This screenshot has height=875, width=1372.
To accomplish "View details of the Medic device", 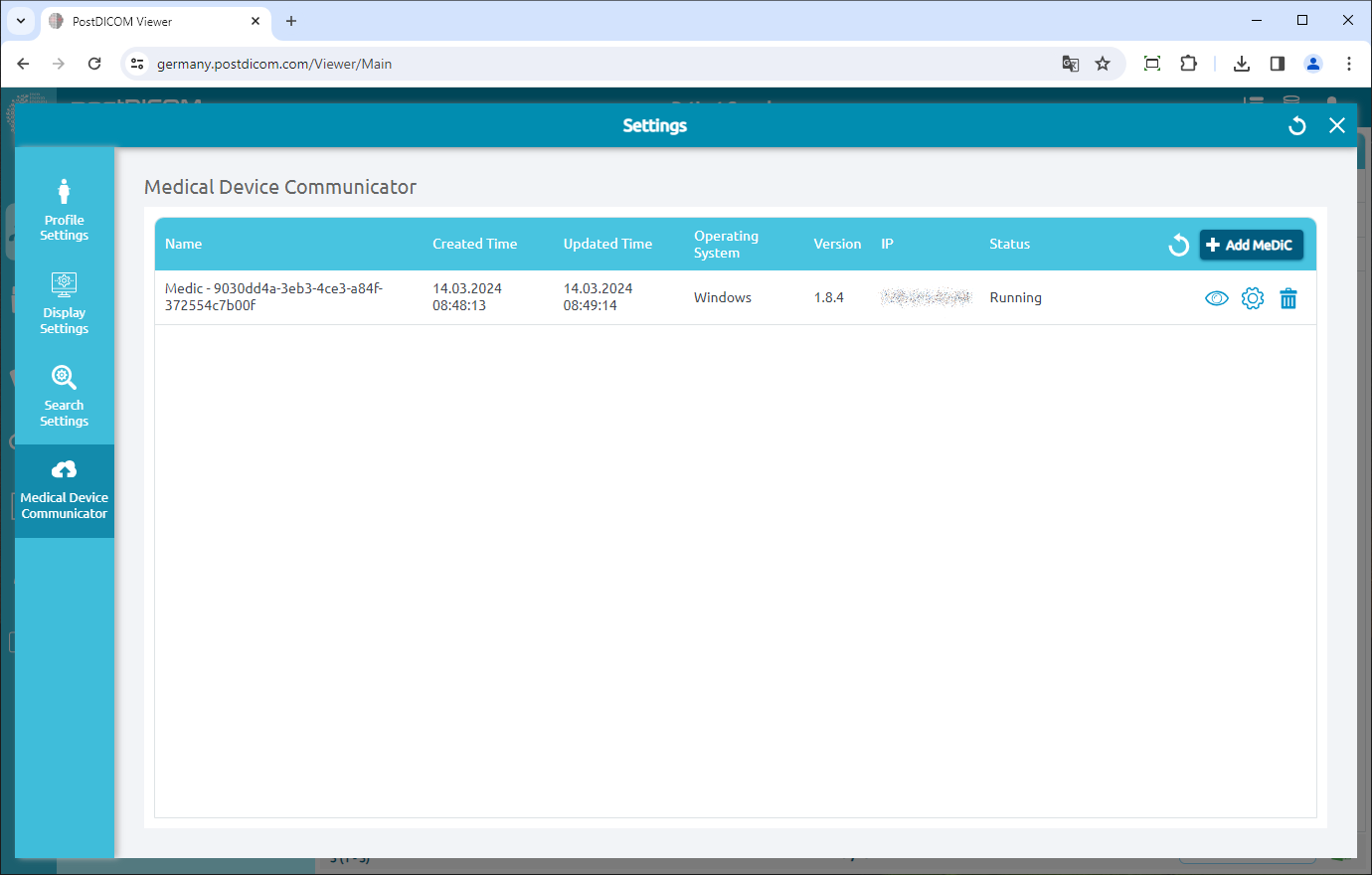I will click(x=1216, y=297).
